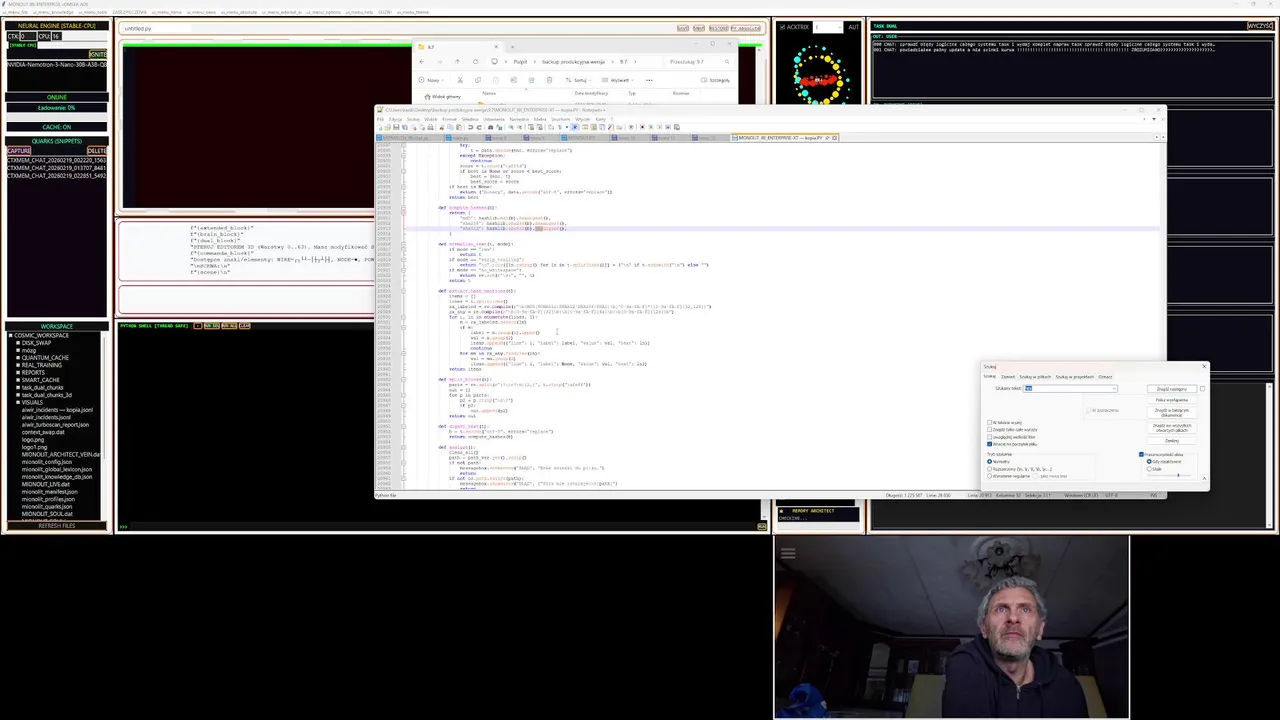
Task: Click Open file icon in Notepad++ toolbar
Action: [388, 127]
